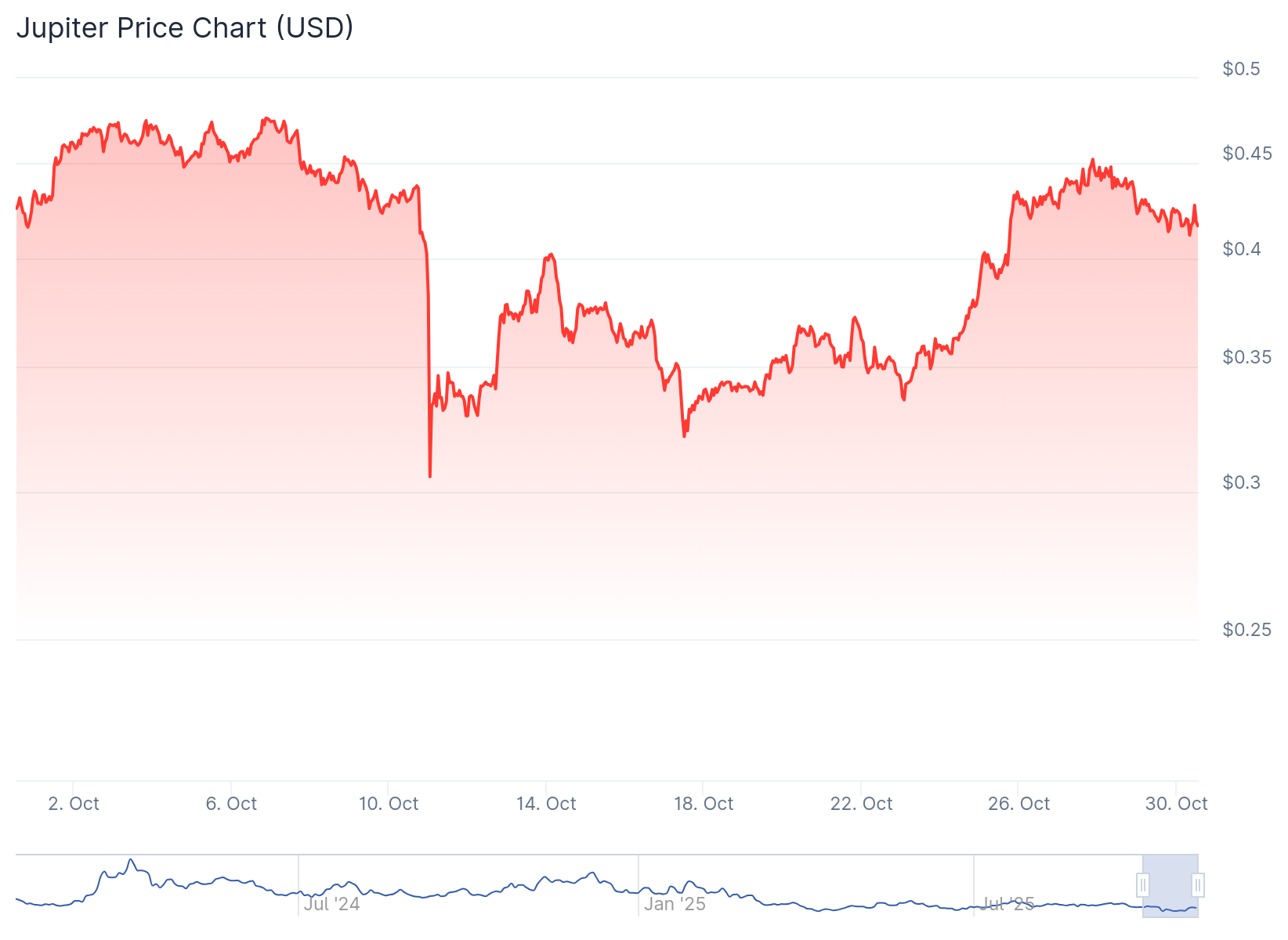Select the $0.3 price axis label
This screenshot has width=1288, height=940.
point(1241,483)
